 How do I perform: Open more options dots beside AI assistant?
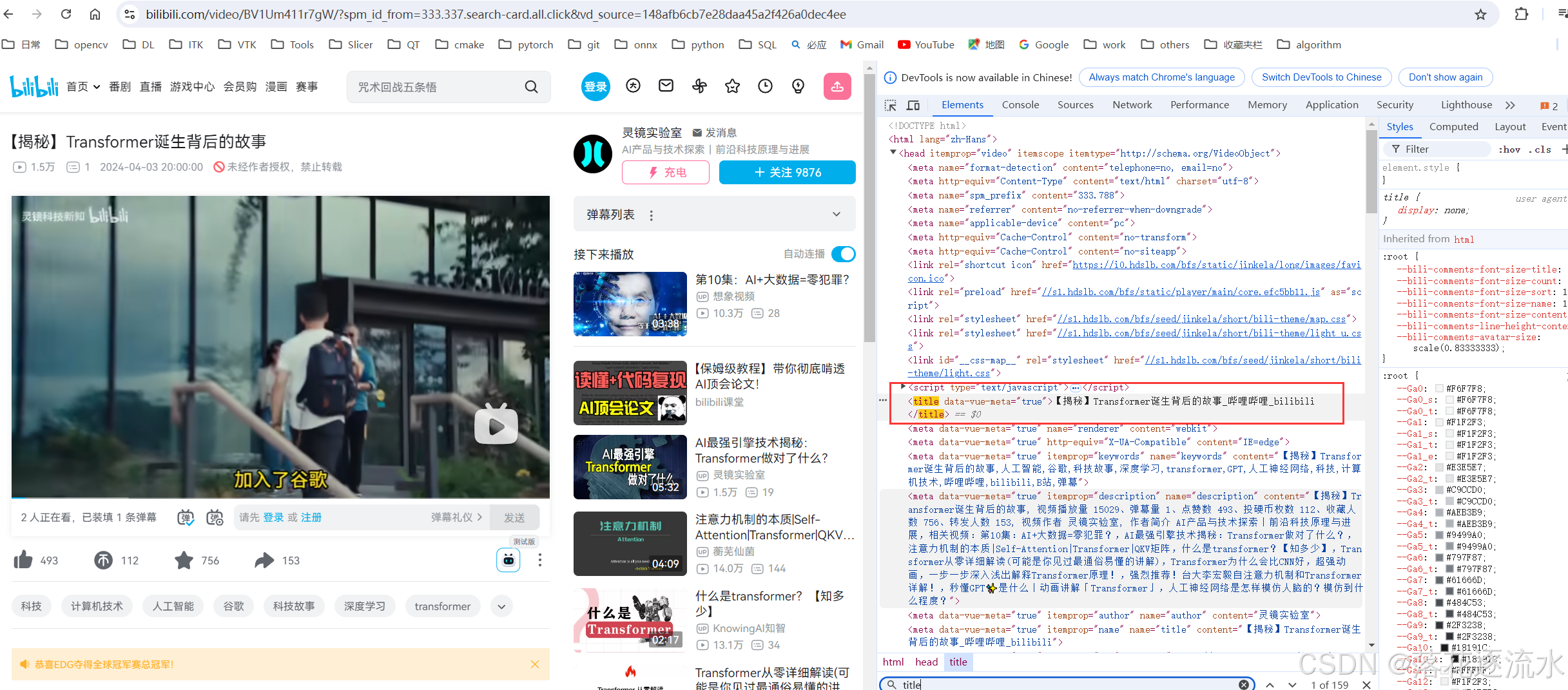[540, 560]
